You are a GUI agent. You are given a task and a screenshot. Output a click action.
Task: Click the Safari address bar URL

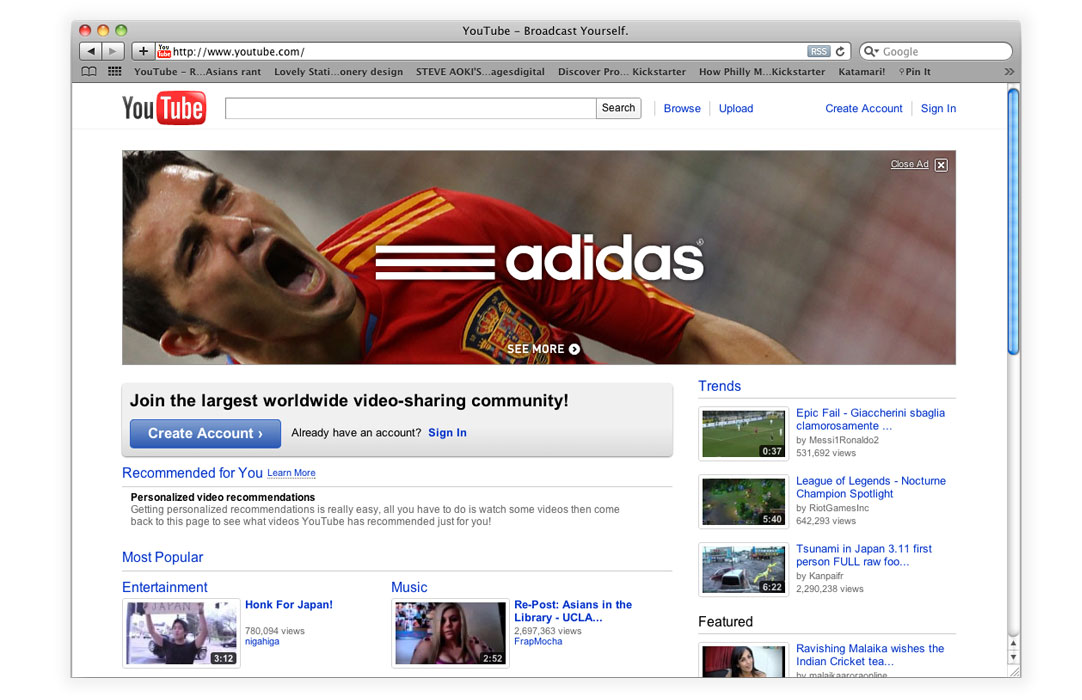click(239, 52)
